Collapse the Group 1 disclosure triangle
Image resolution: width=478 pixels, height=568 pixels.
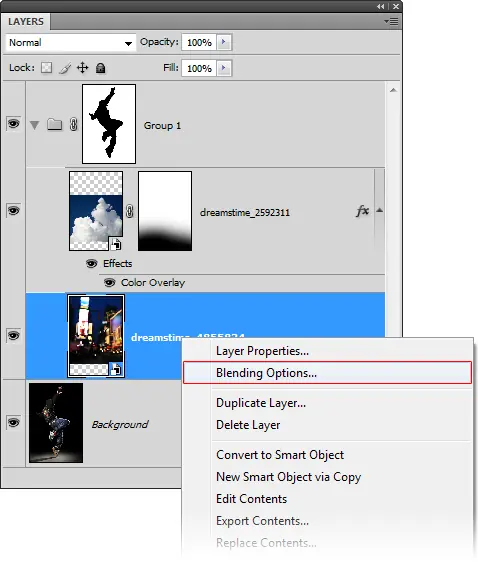34,125
